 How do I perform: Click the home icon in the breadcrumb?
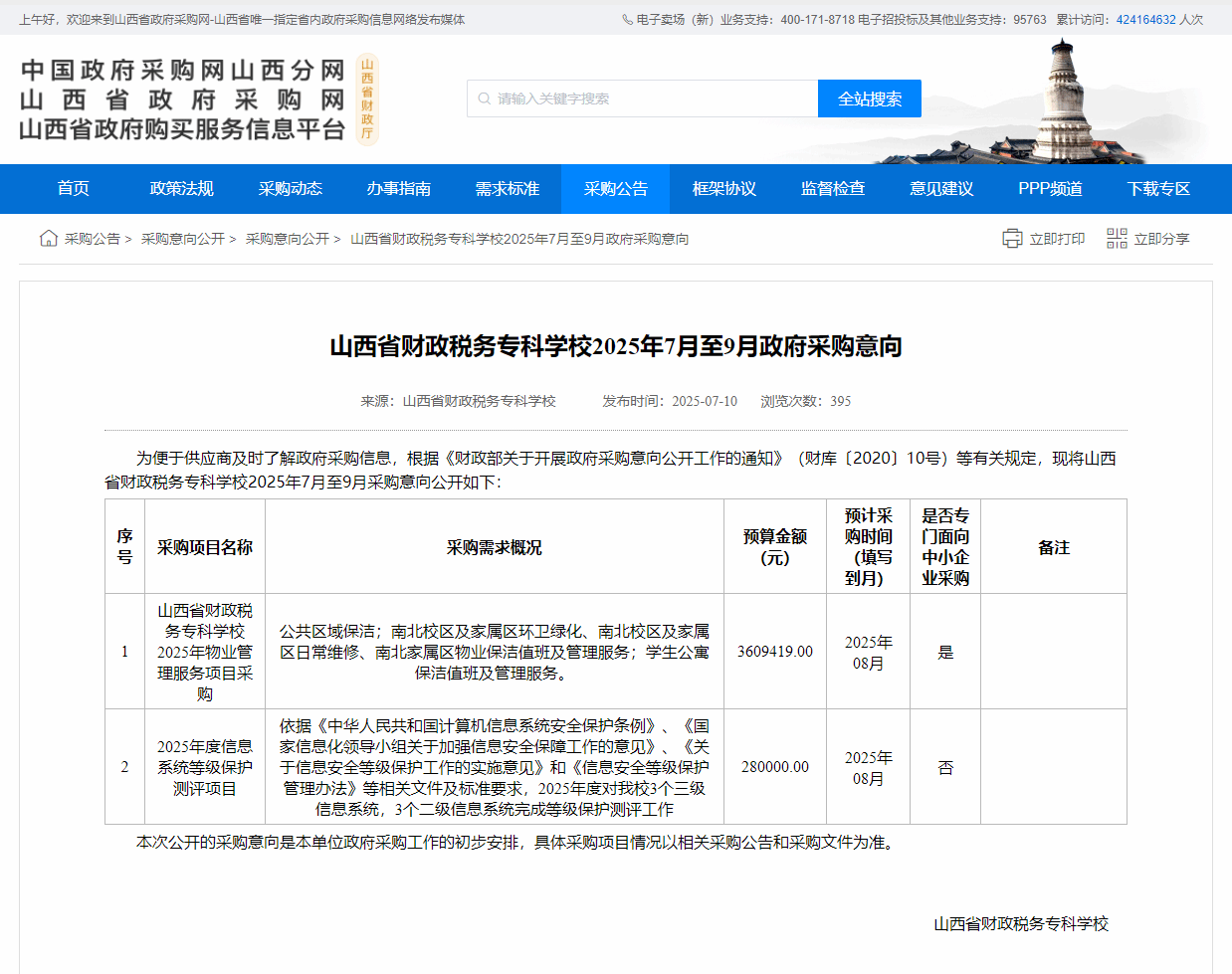click(48, 238)
